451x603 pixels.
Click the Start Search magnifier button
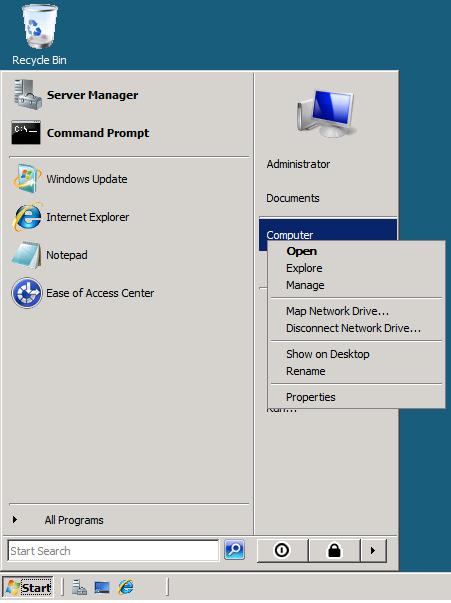click(x=234, y=550)
